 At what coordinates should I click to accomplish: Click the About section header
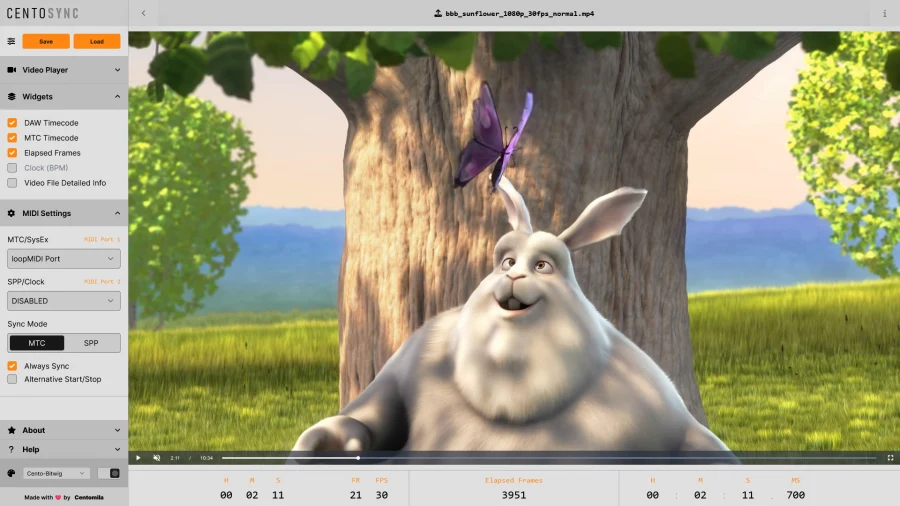[64, 430]
